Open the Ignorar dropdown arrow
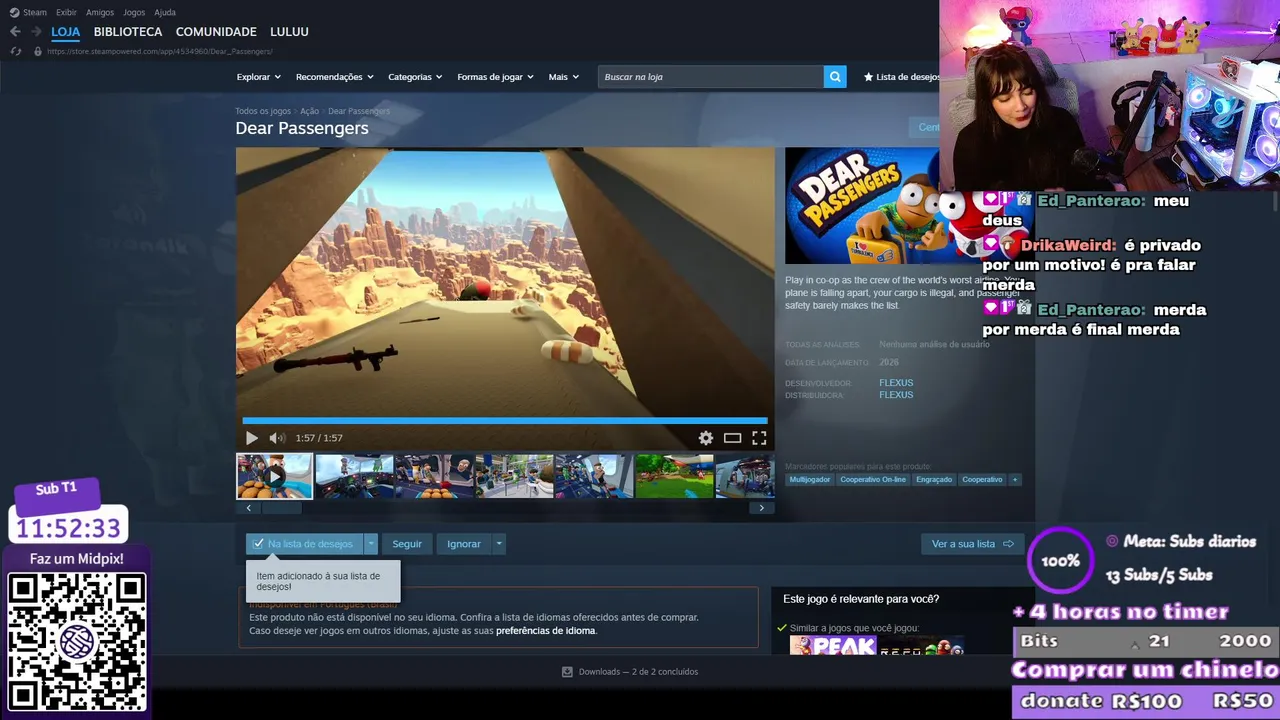Viewport: 1280px width, 720px height. [x=499, y=544]
